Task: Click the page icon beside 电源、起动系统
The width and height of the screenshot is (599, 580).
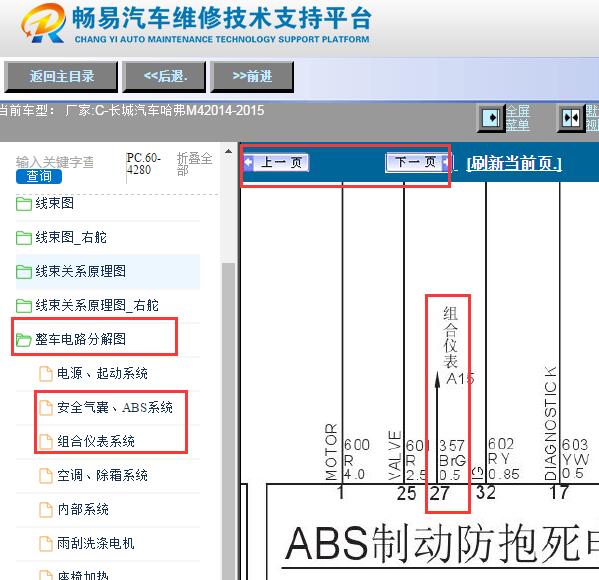Action: pos(46,374)
